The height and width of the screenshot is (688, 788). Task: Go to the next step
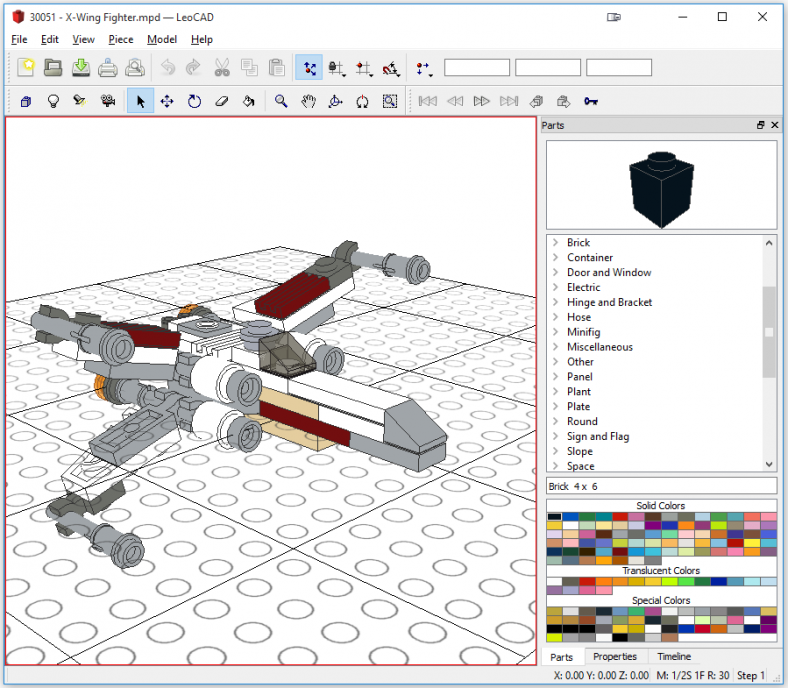(481, 102)
